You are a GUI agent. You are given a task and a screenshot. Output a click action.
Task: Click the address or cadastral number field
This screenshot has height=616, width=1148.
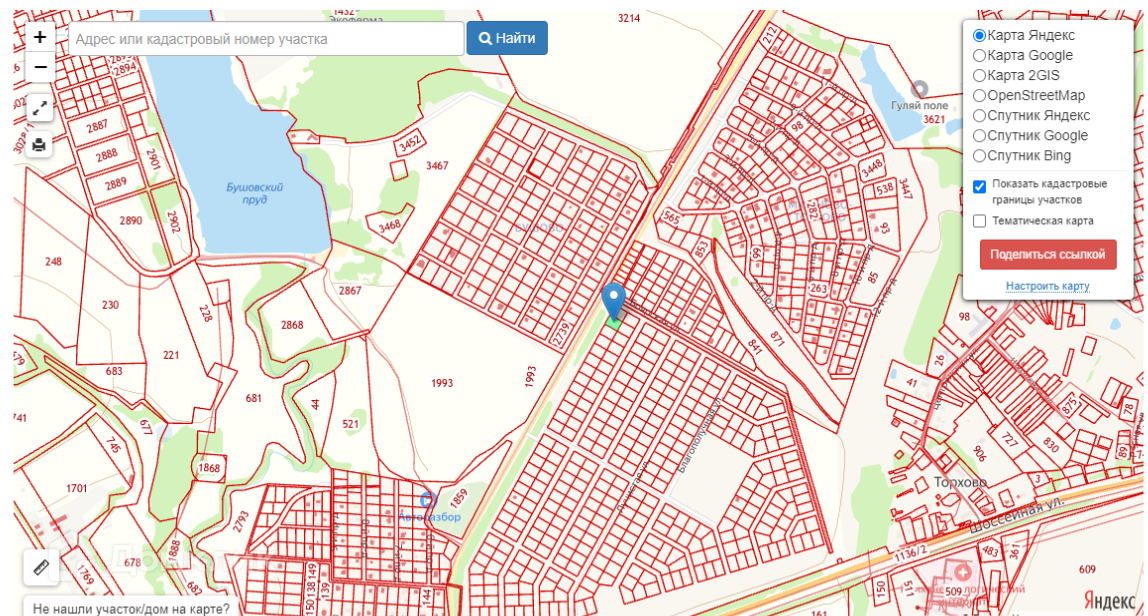(x=266, y=39)
